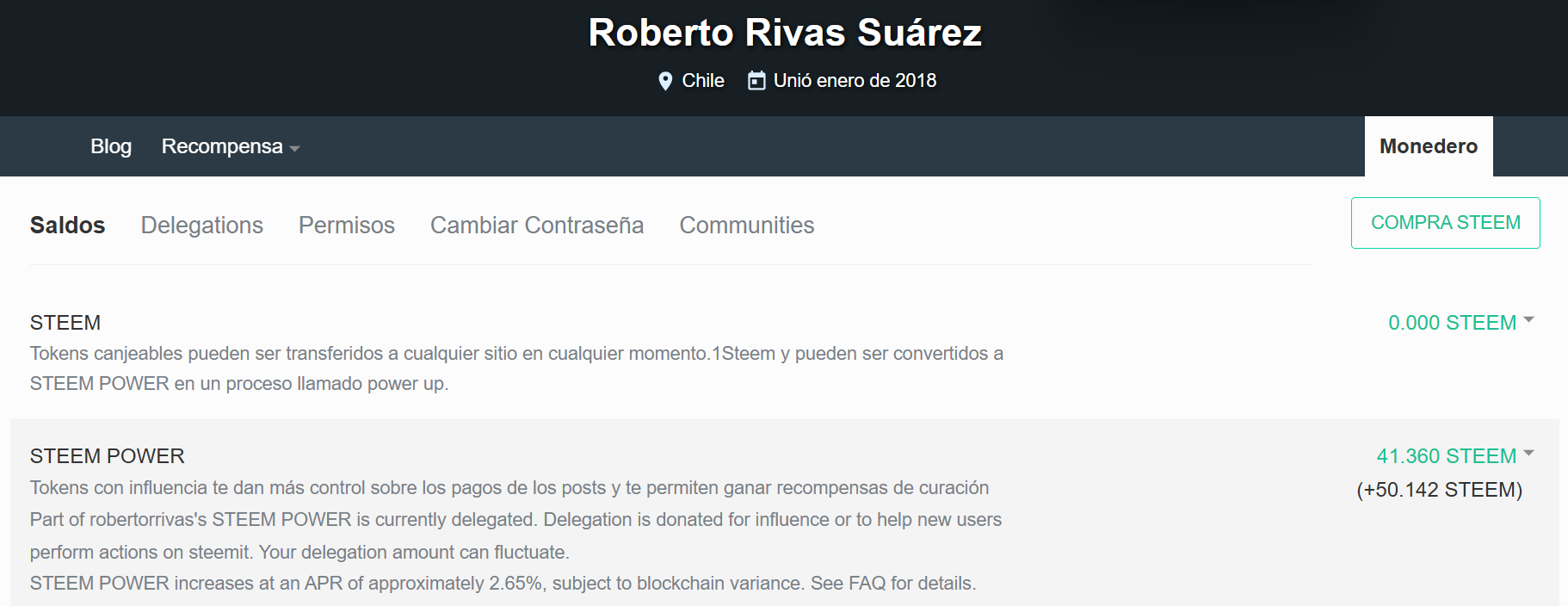
Task: Click the location pin icon beside Chile
Action: (x=664, y=81)
